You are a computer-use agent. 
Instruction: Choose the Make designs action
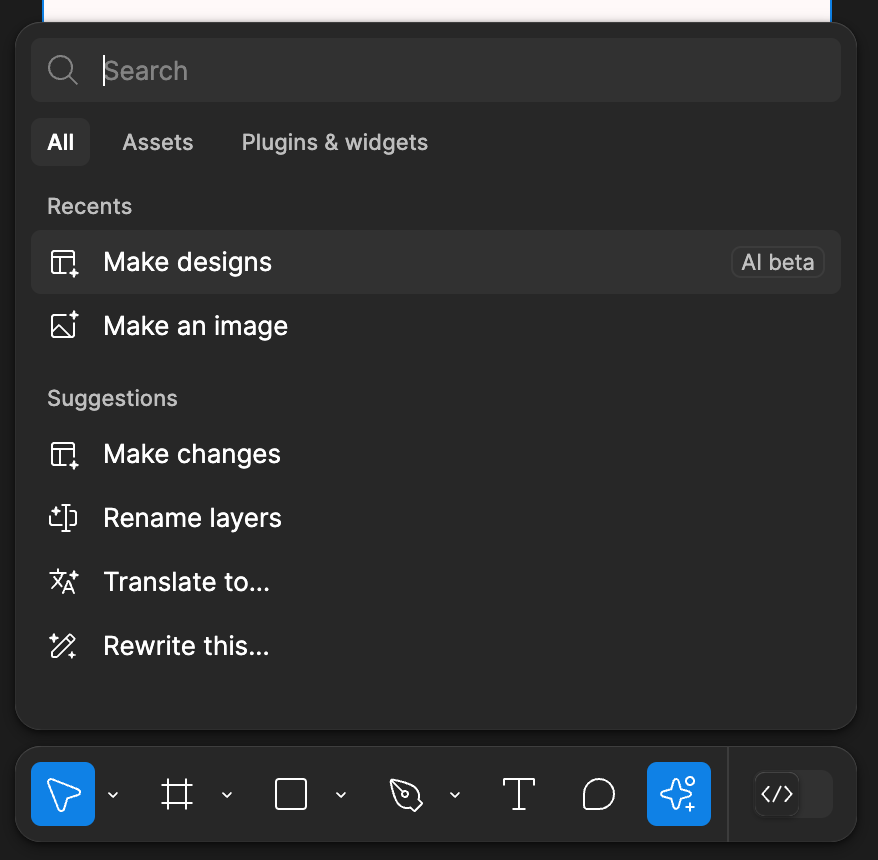[x=436, y=262]
